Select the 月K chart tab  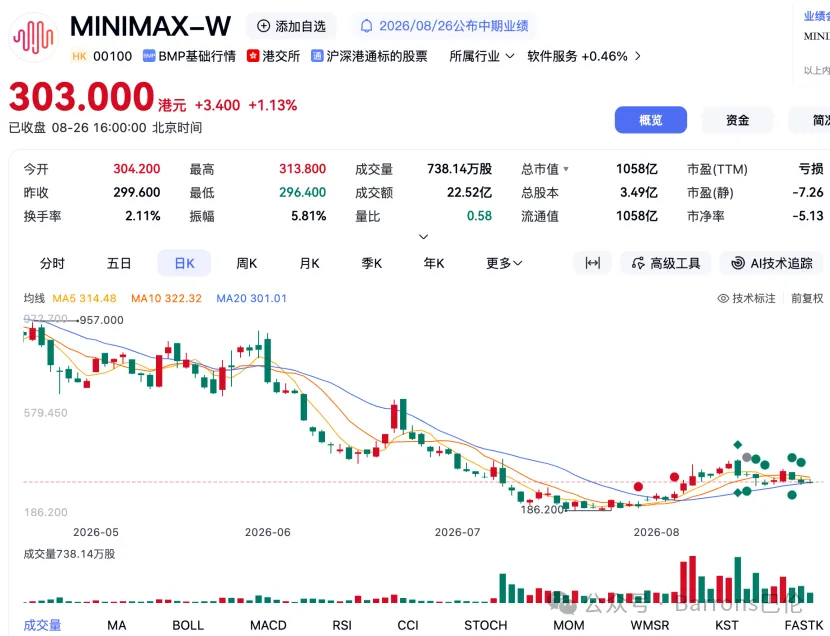[x=310, y=263]
